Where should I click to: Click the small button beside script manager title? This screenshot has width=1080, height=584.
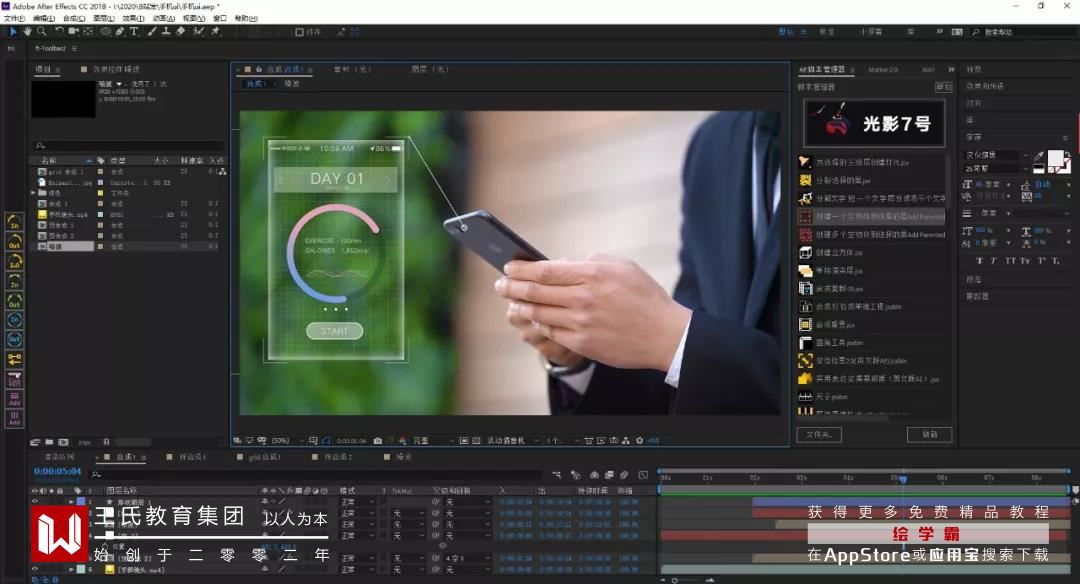pyautogui.click(x=943, y=87)
